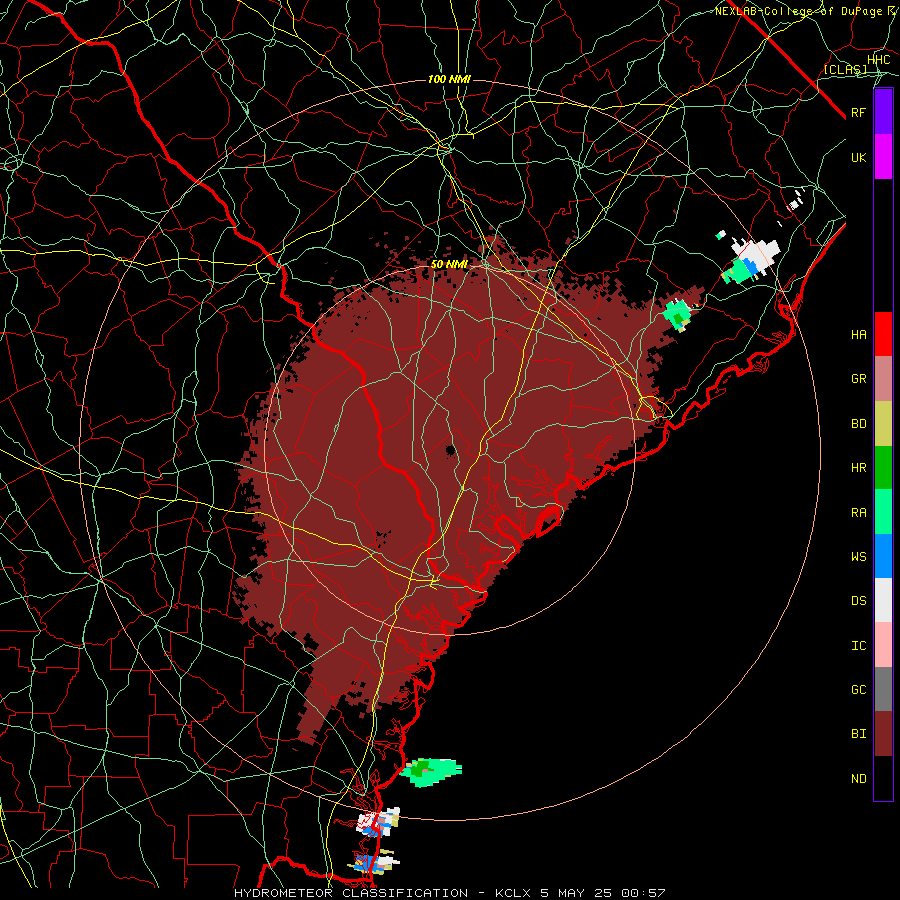
Task: Click the small green rain cell northeast
Action: [677, 315]
